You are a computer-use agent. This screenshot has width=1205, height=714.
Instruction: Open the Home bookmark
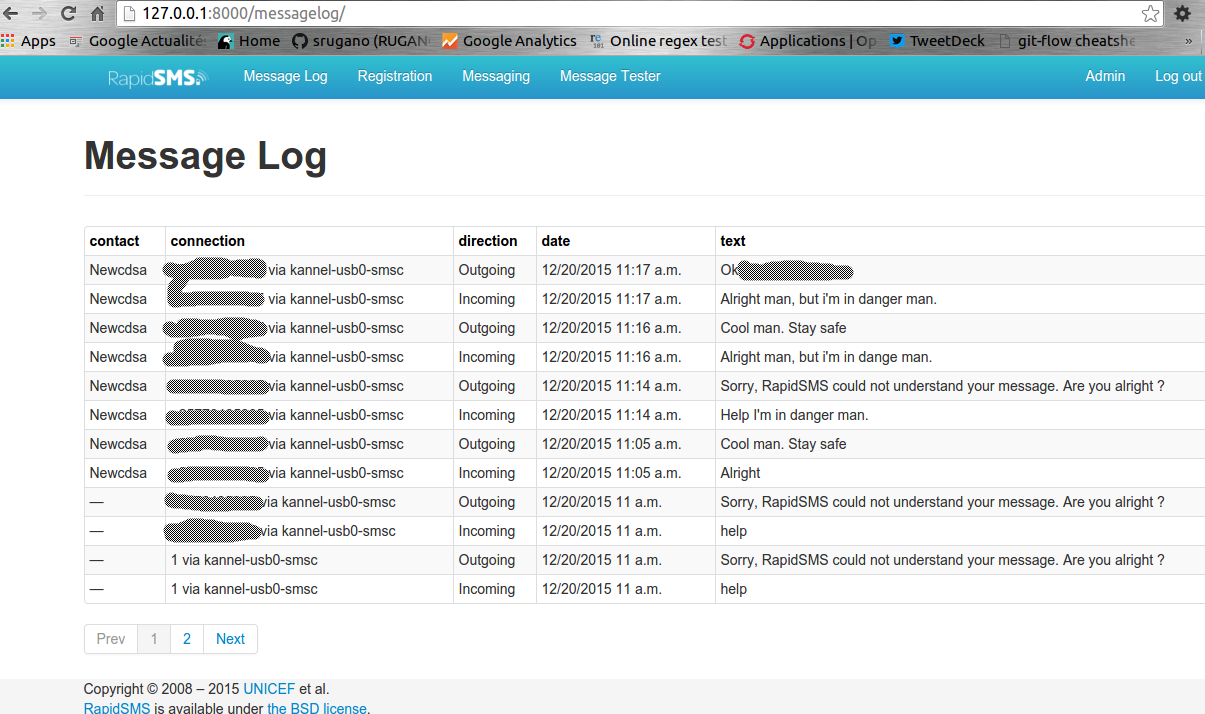pyautogui.click(x=249, y=41)
